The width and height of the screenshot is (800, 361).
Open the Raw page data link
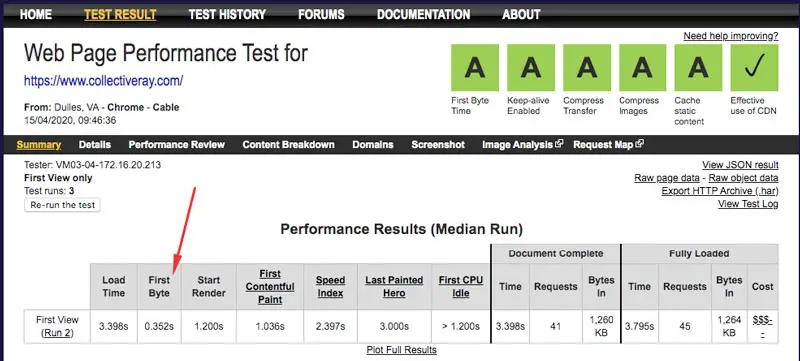(667, 178)
